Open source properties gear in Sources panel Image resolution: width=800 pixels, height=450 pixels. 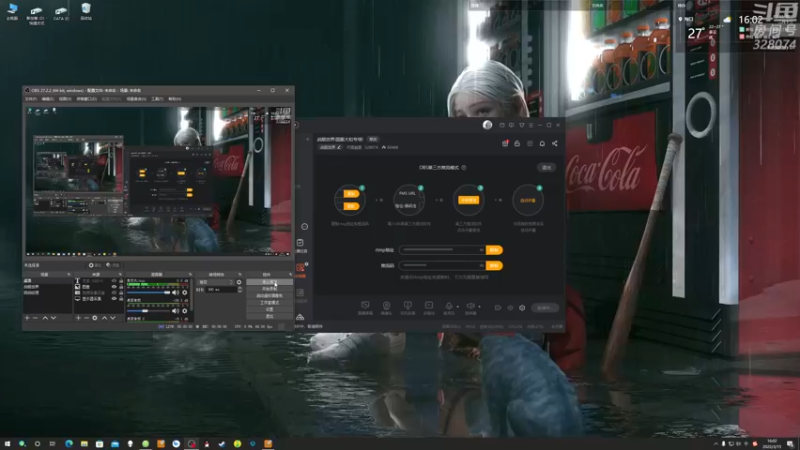[x=95, y=318]
